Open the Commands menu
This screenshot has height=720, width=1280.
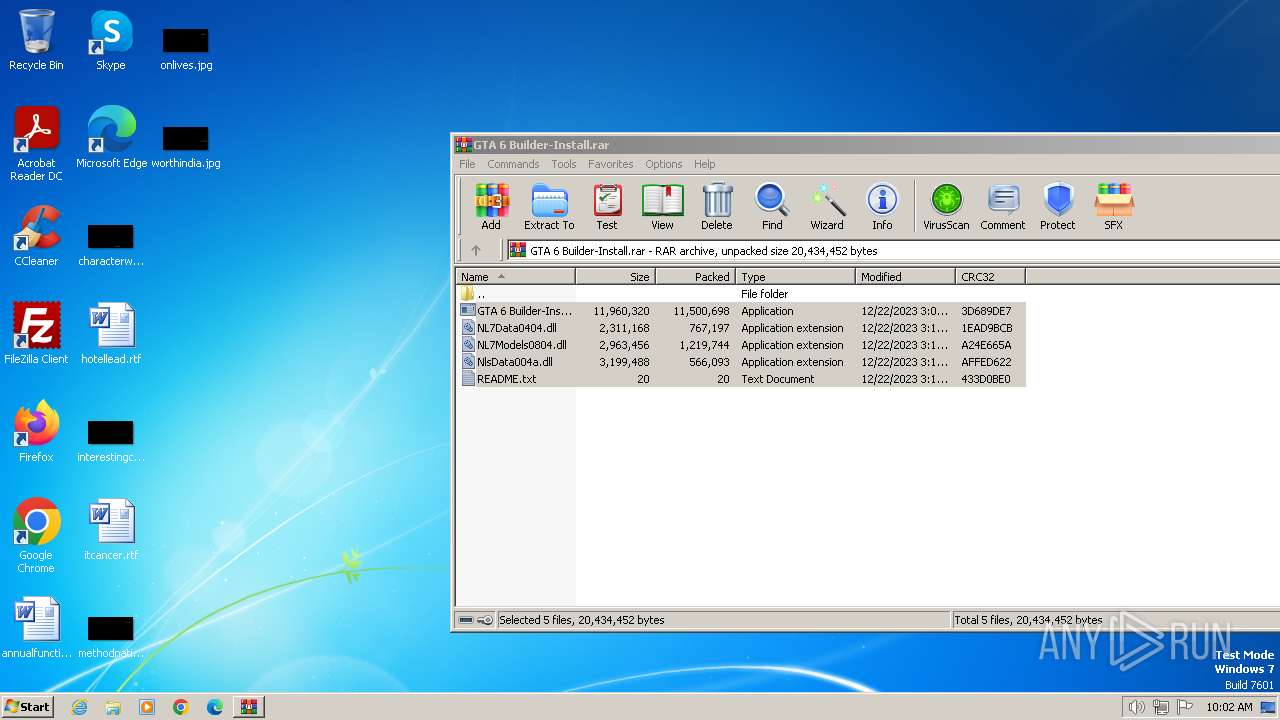[513, 164]
